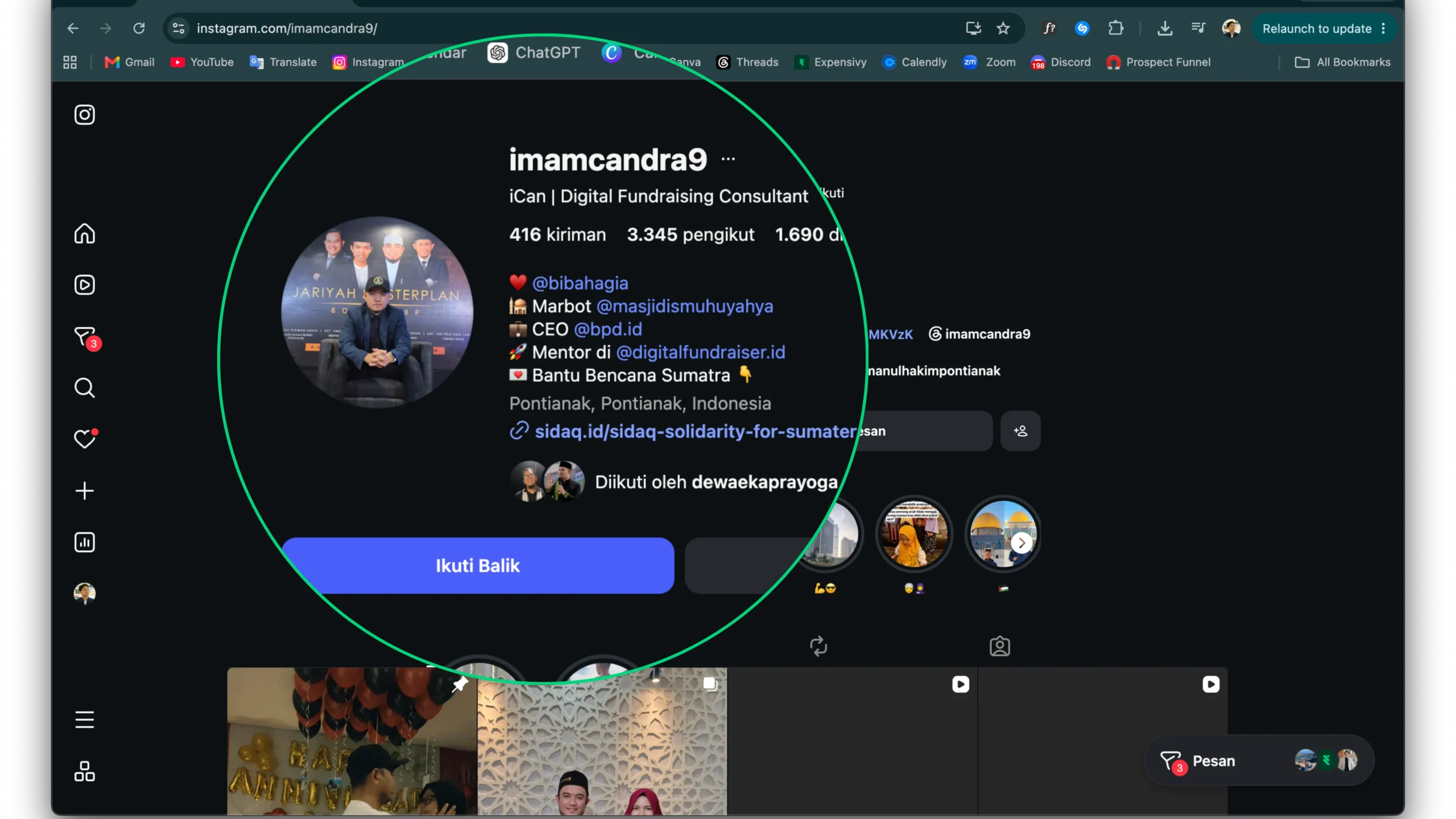Open the Dashboard chart icon in sidebar
The width and height of the screenshot is (1456, 819).
tap(84, 542)
